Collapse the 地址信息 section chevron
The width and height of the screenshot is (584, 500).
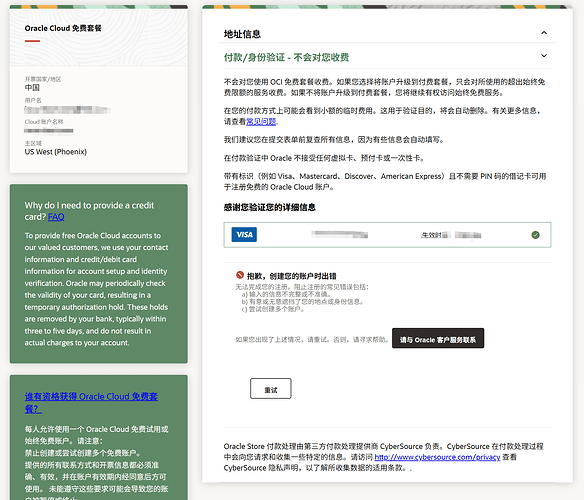(544, 33)
